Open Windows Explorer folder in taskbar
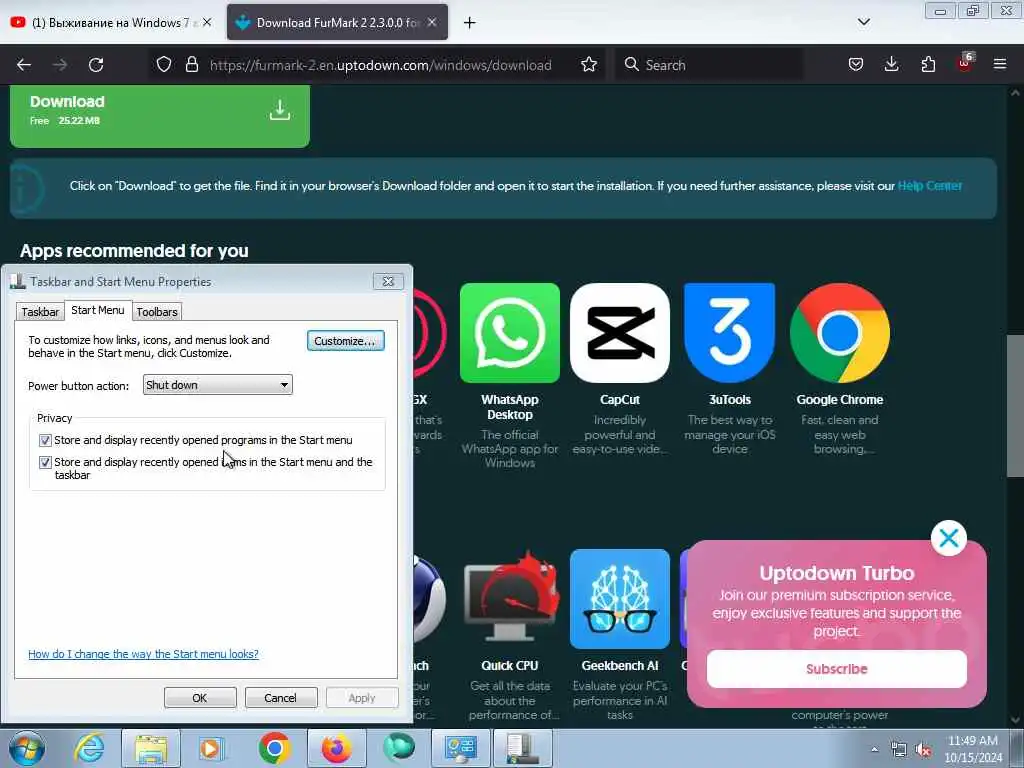Viewport: 1024px width, 768px height. pos(151,748)
